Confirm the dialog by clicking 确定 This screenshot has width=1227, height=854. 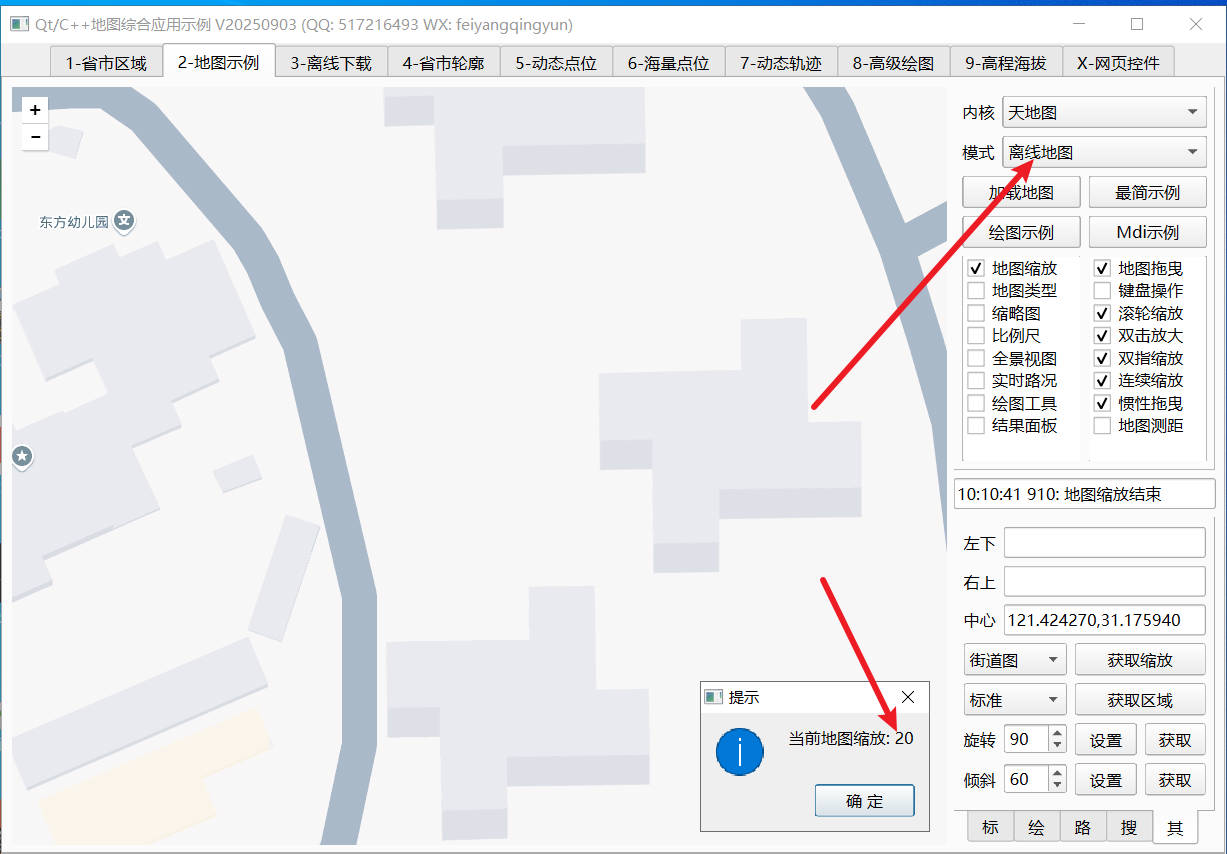(x=864, y=800)
